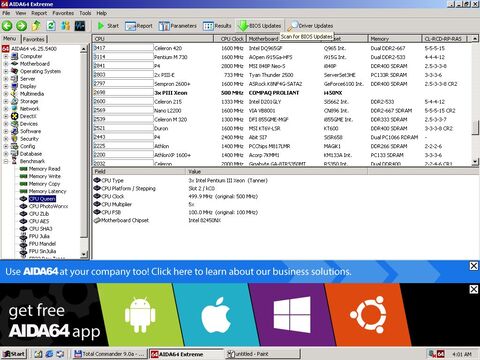The image size is (480, 360).
Task: Open the Tools menu
Action: pos(85,13)
